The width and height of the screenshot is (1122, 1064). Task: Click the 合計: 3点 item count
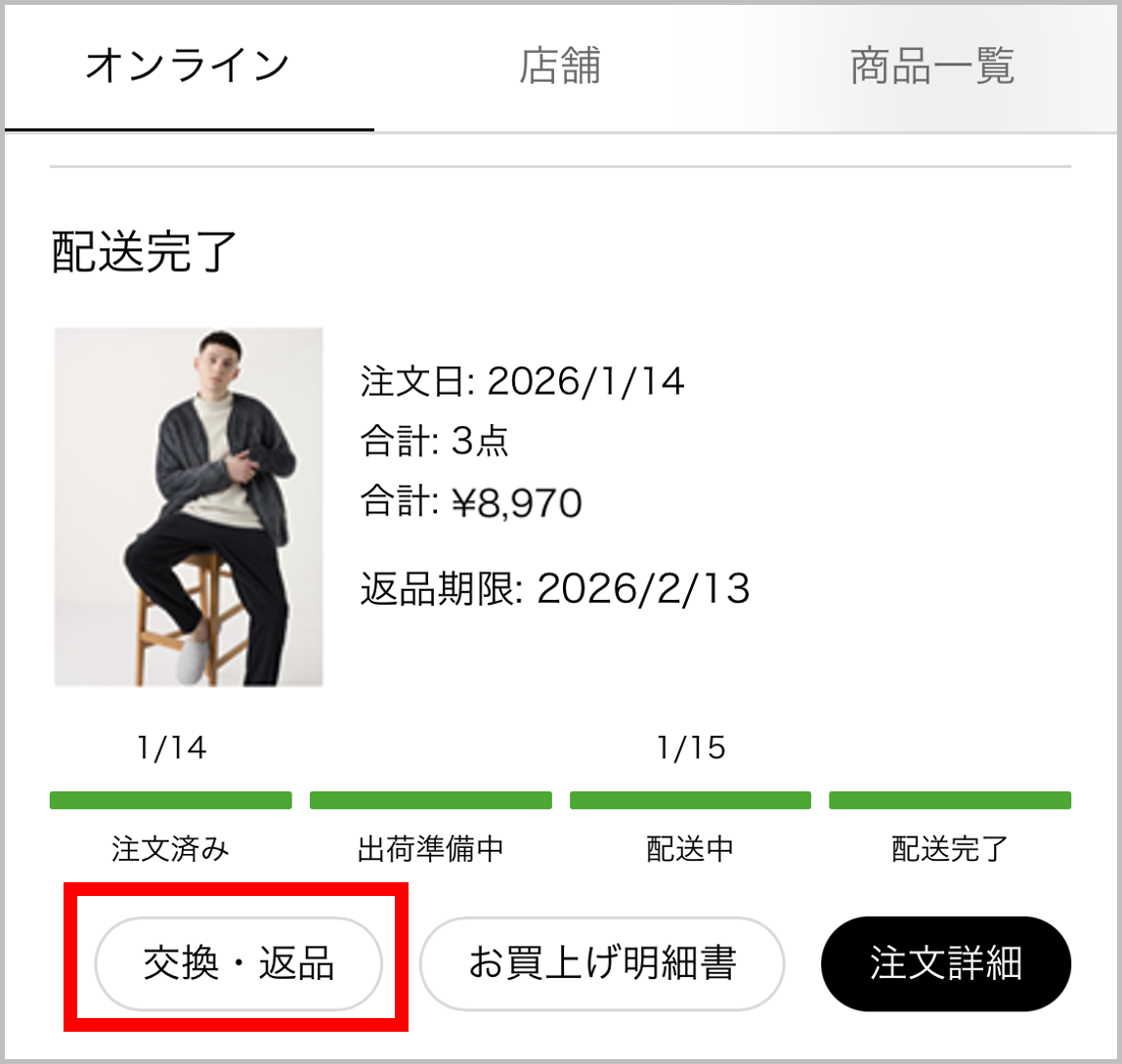click(x=434, y=443)
